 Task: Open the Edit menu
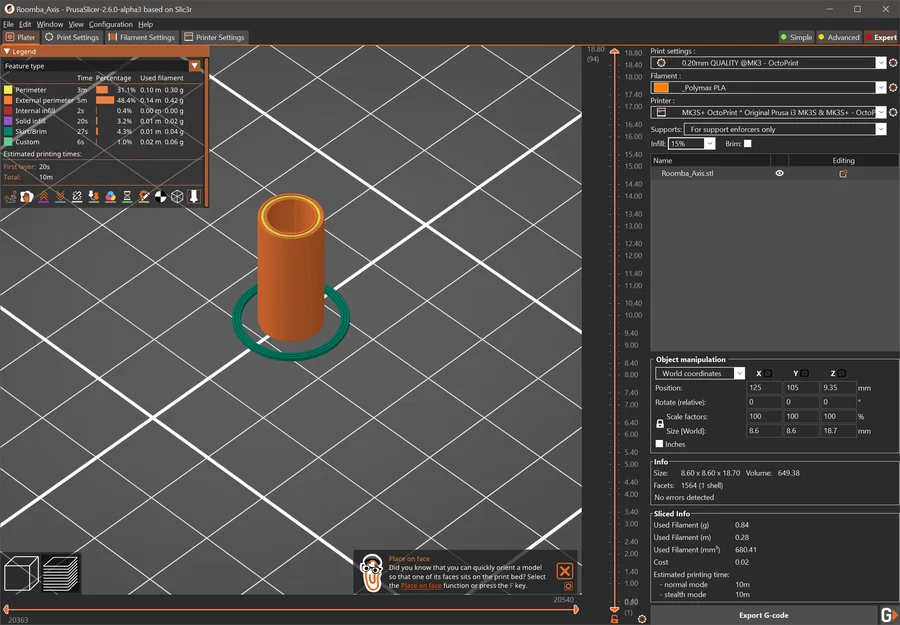pos(25,24)
